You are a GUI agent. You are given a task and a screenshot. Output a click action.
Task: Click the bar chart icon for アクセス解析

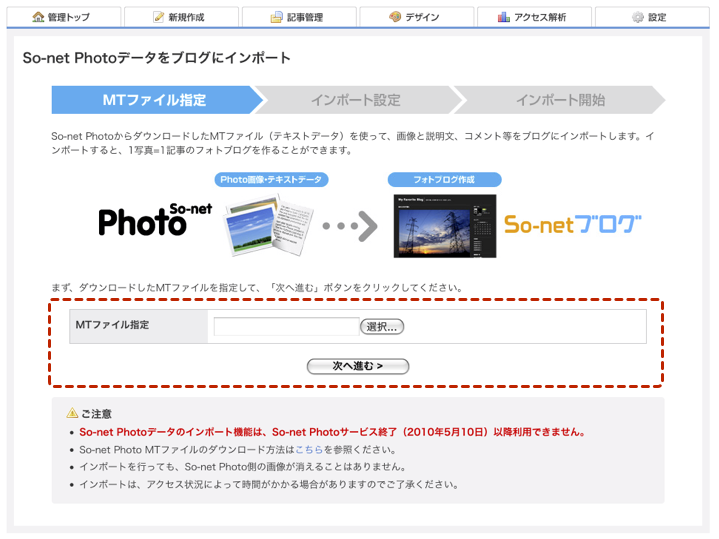[504, 17]
